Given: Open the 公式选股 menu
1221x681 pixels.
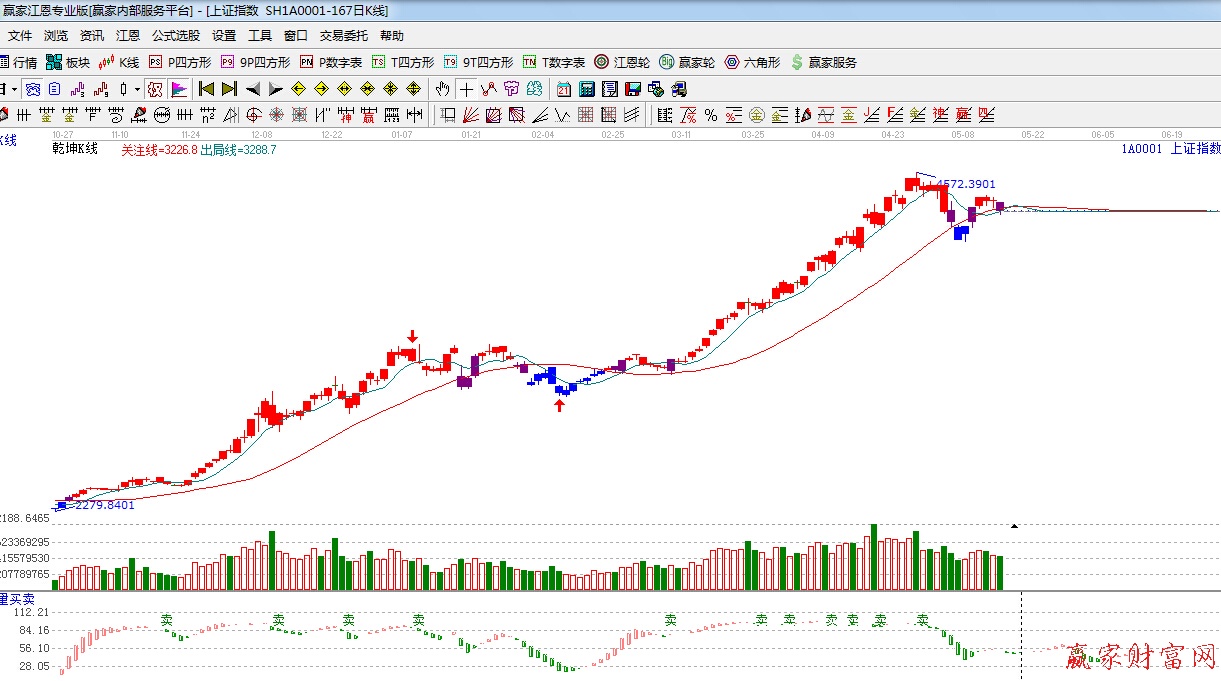Looking at the screenshot, I should coord(175,35).
